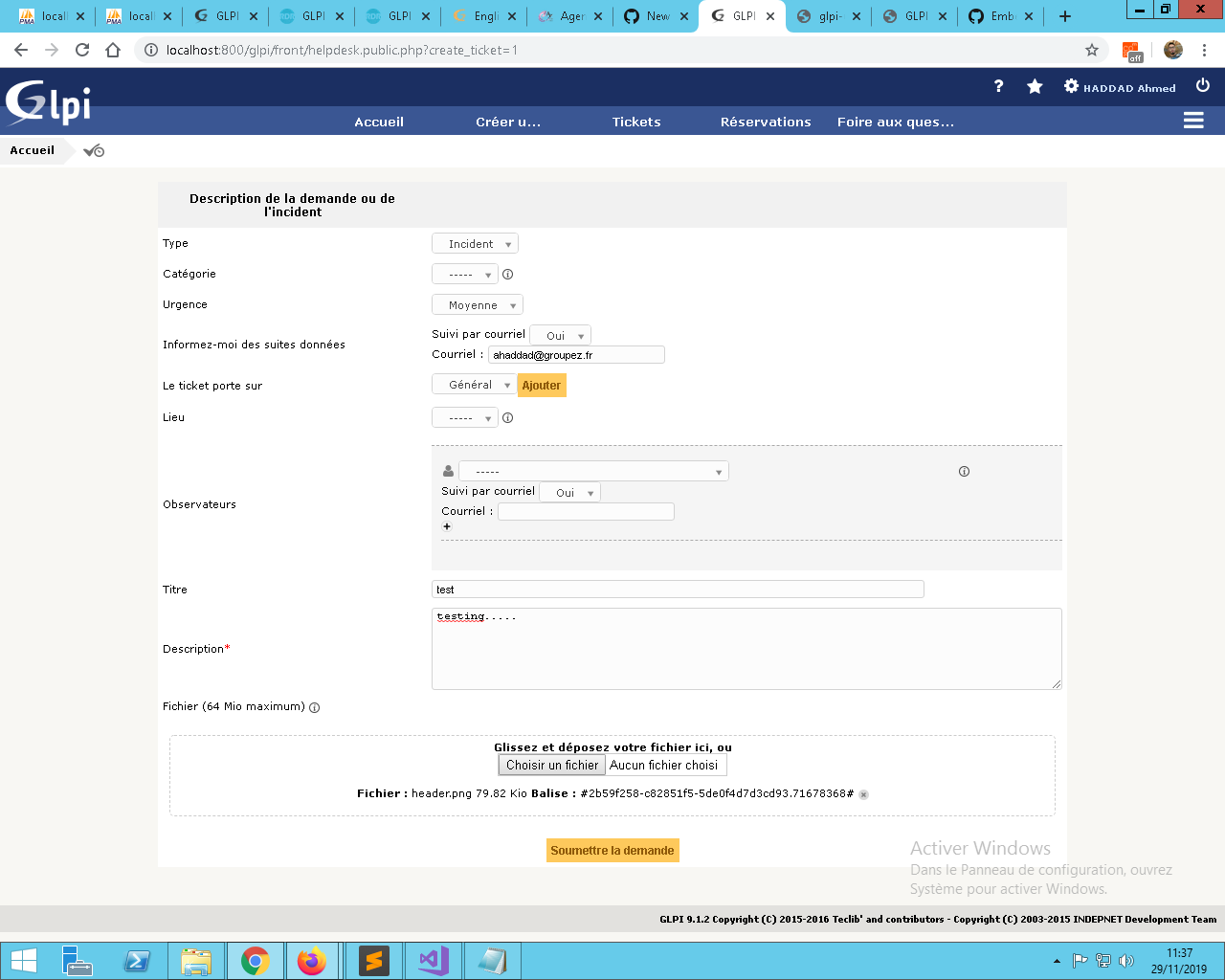Screen dimensions: 1225x980
Task: Switch to the GitHub "New" browser tab
Action: 656,16
